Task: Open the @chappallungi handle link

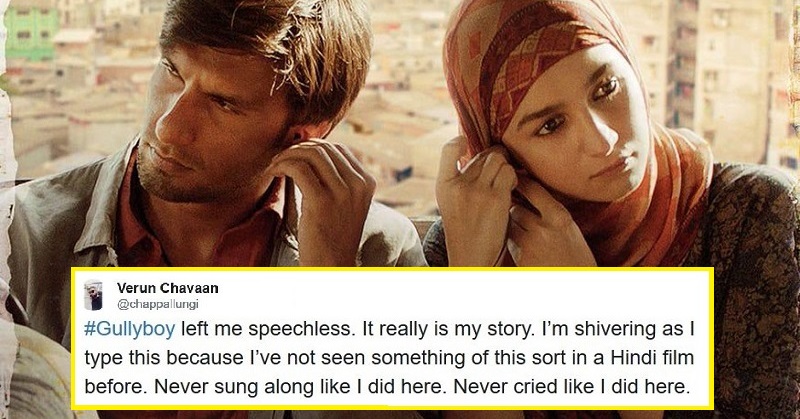Action: click(157, 304)
